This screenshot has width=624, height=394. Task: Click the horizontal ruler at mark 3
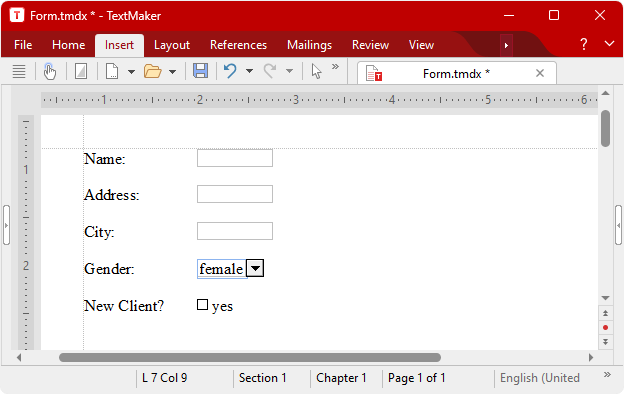[x=296, y=99]
